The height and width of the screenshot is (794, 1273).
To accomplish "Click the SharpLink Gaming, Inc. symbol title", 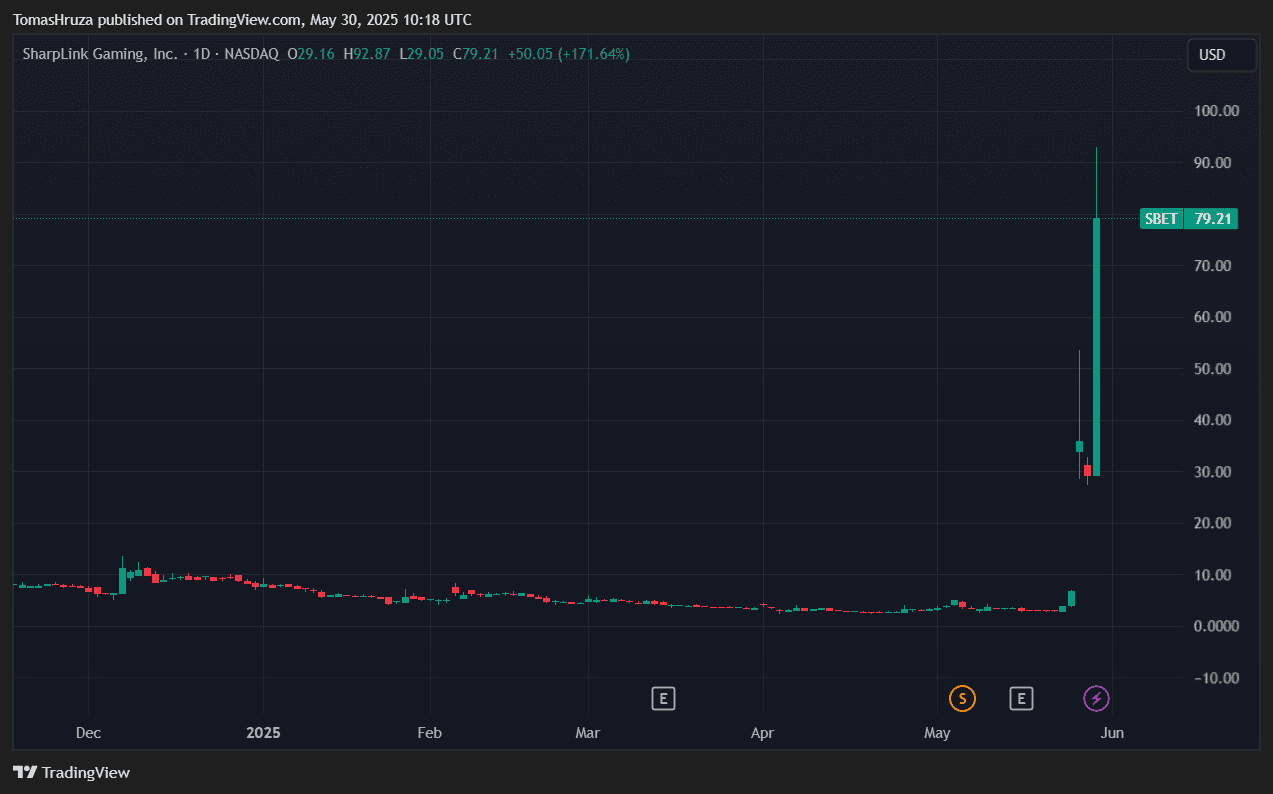I will (100, 54).
